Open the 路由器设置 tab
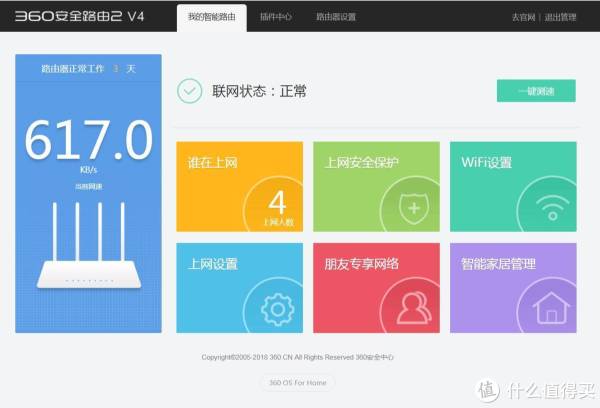The width and height of the screenshot is (600, 408). [336, 17]
